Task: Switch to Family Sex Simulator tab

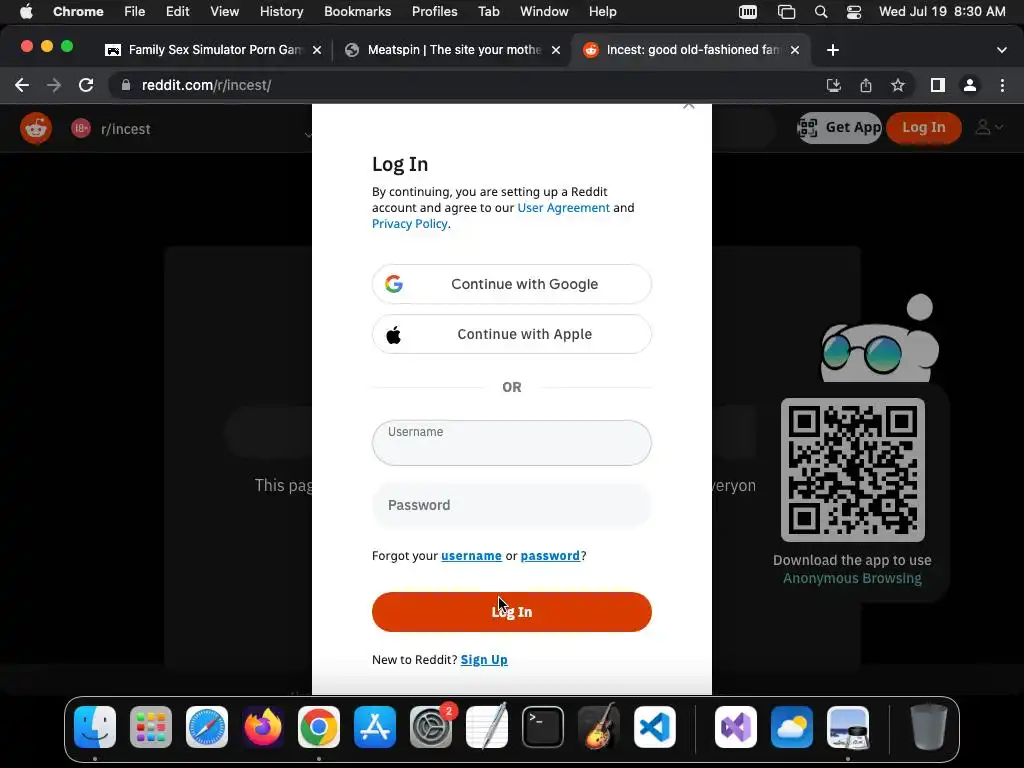Action: pos(214,50)
